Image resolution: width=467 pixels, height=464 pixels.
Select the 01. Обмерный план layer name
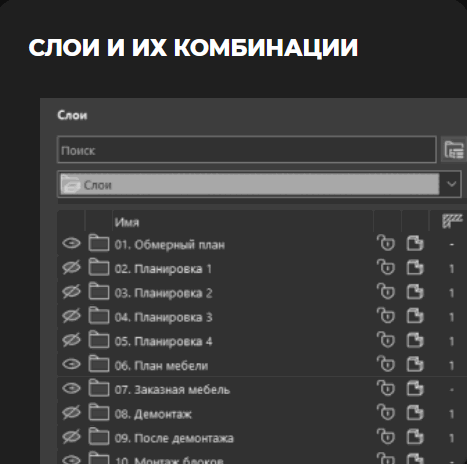click(x=170, y=245)
